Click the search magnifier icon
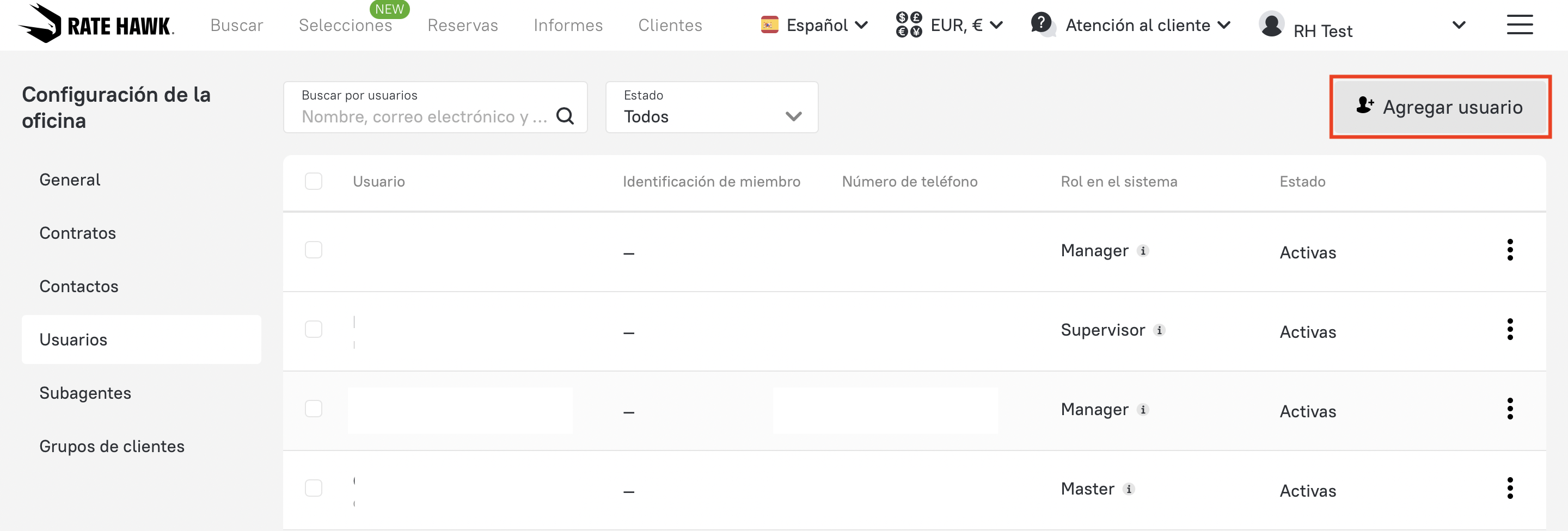This screenshot has height=531, width=1568. coord(565,115)
